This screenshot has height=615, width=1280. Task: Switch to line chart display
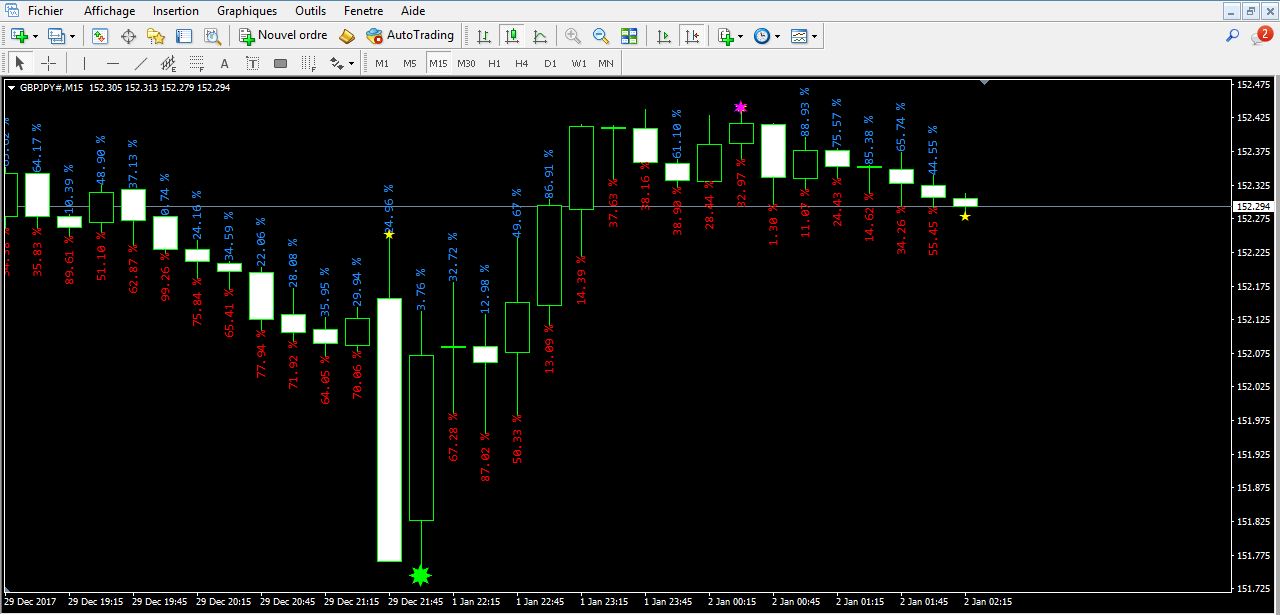pos(540,36)
